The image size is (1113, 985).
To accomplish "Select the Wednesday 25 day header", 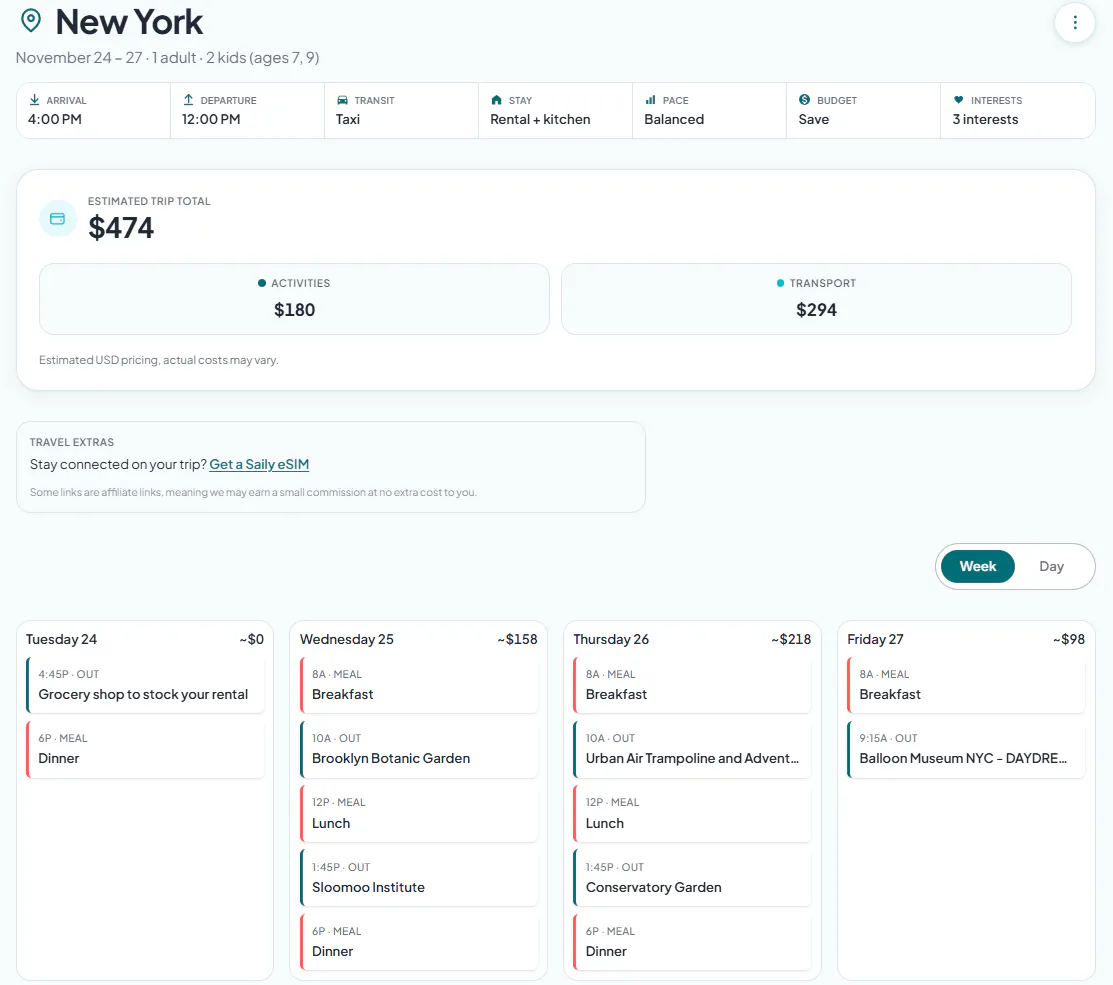I will (x=346, y=639).
